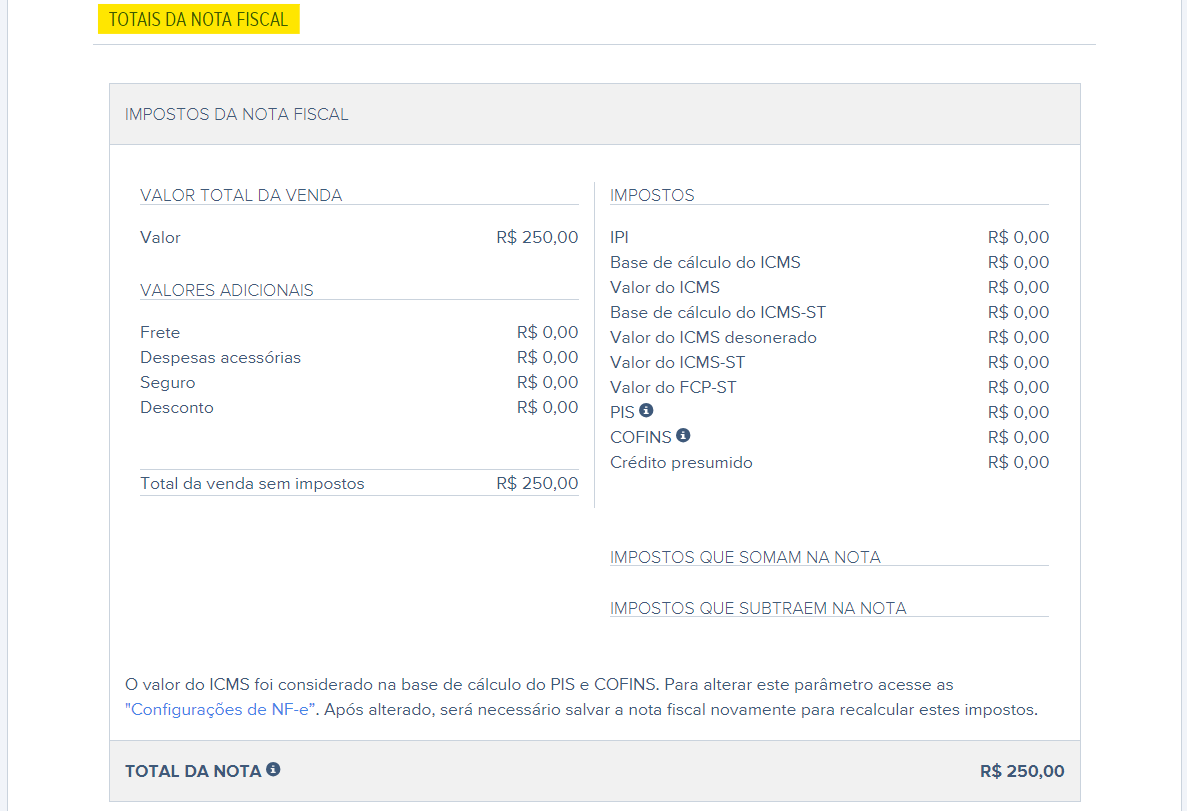Click the TOTAIS DA NOTA FISCAL heading
The height and width of the screenshot is (811, 1187).
click(198, 20)
